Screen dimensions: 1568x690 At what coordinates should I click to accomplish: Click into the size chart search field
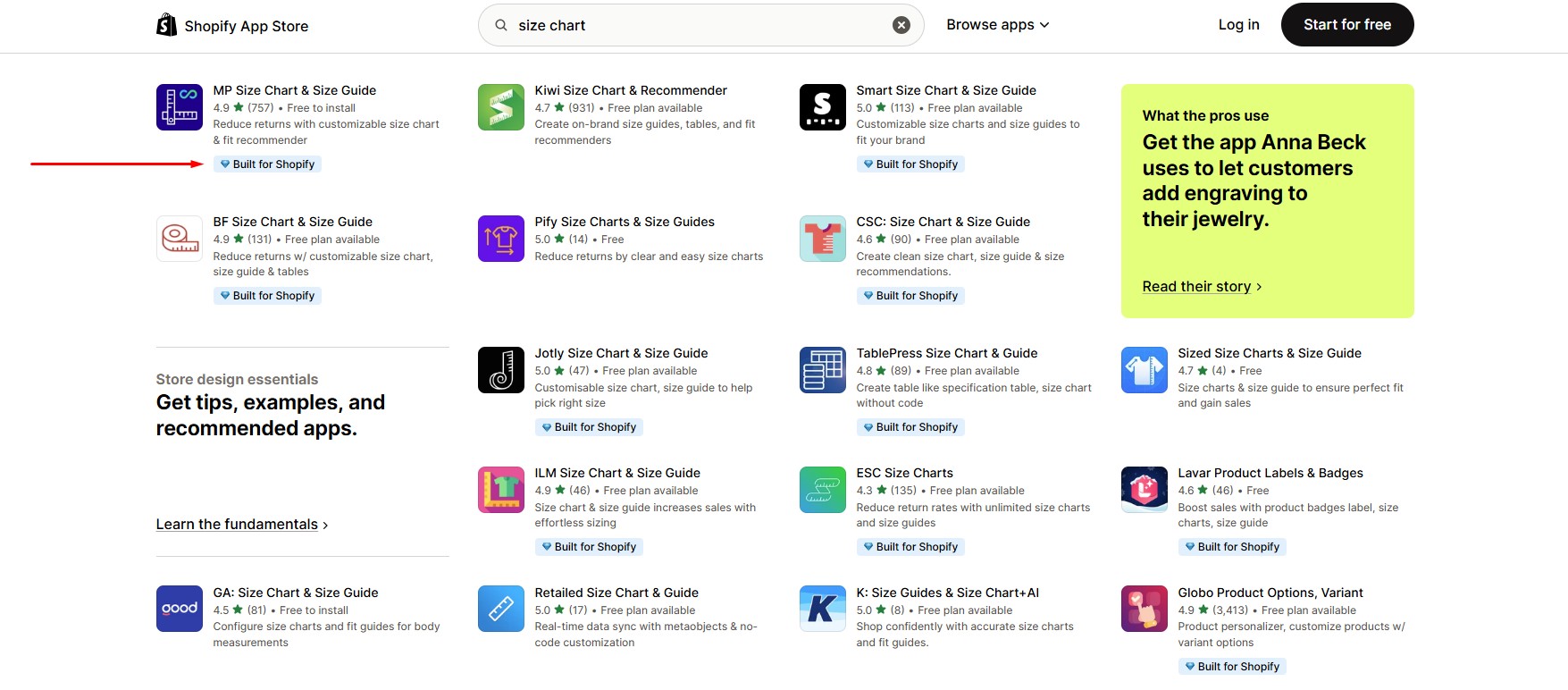tap(697, 25)
